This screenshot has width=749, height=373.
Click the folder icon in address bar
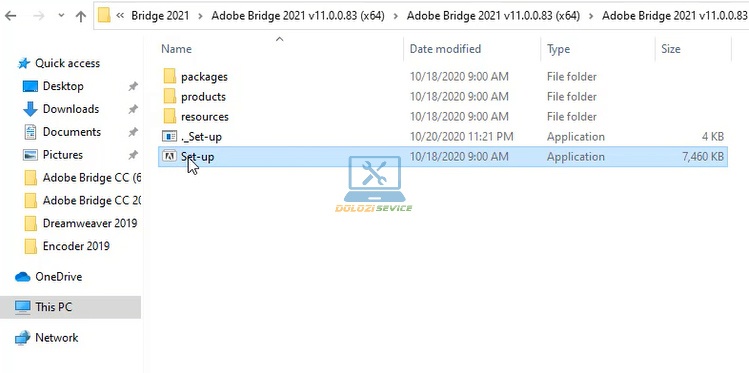click(x=104, y=16)
